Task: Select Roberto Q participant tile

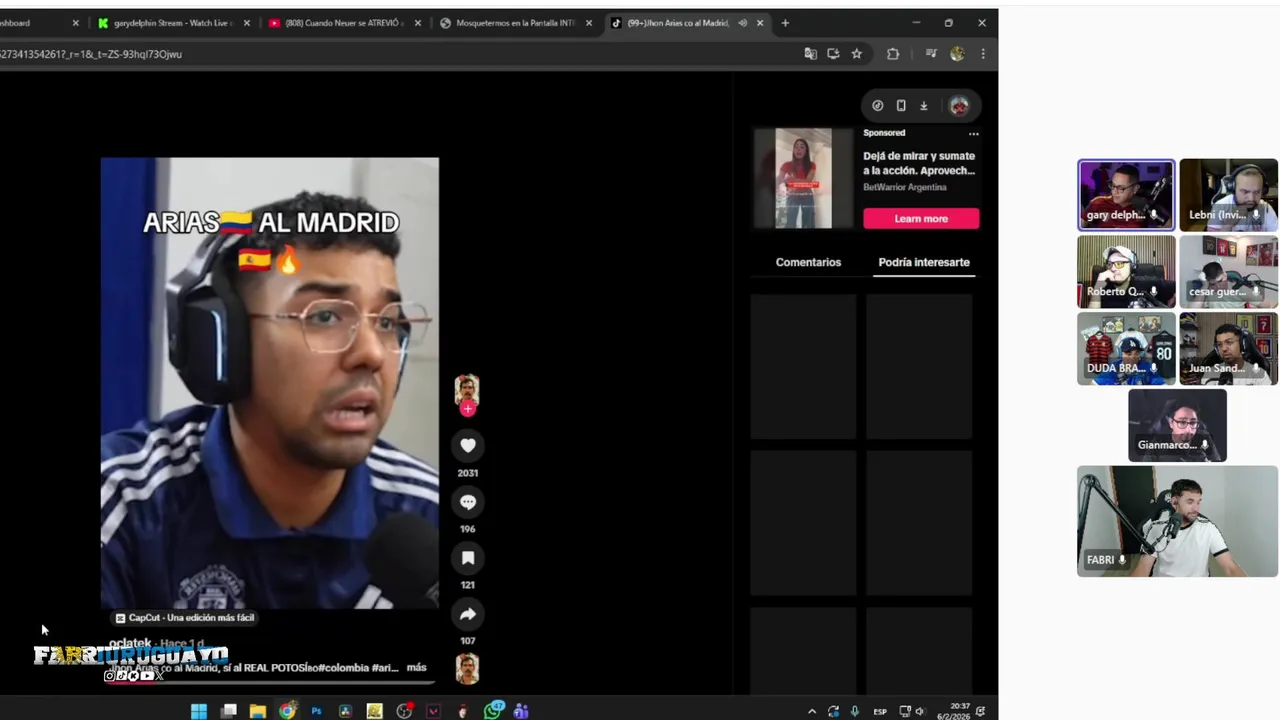Action: [1126, 271]
